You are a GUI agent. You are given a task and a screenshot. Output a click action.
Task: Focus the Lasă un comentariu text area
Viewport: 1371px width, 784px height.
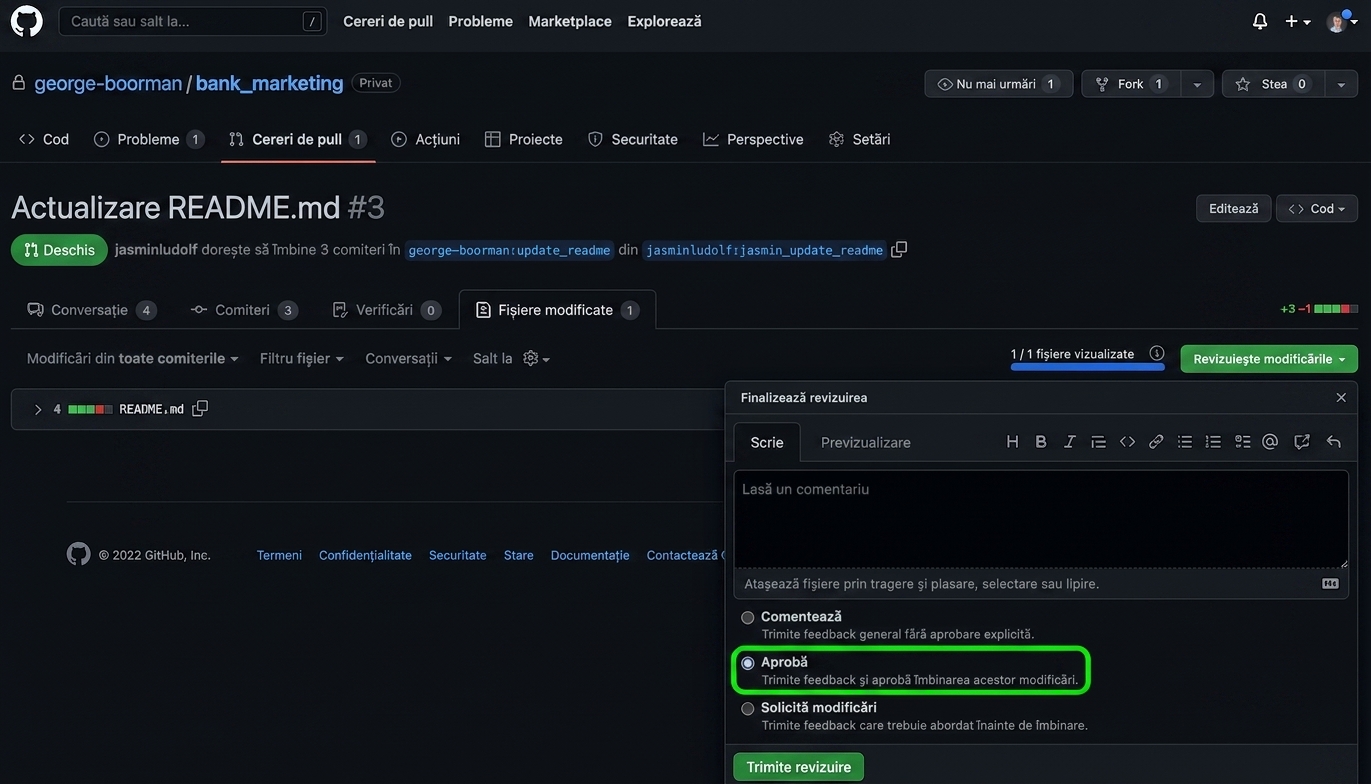point(1041,520)
